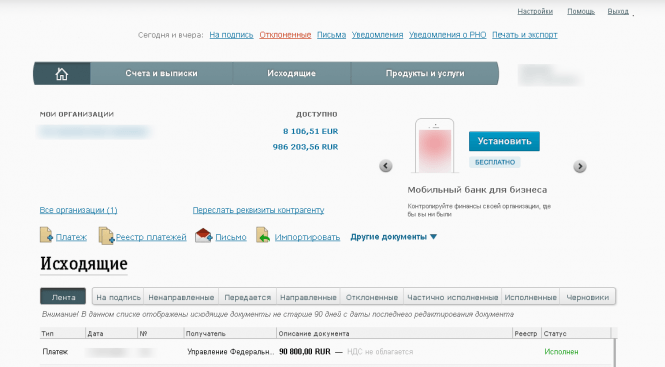Viewport: 665px width, 367px height.
Task: Show previous banner with left arrow
Action: tap(386, 166)
